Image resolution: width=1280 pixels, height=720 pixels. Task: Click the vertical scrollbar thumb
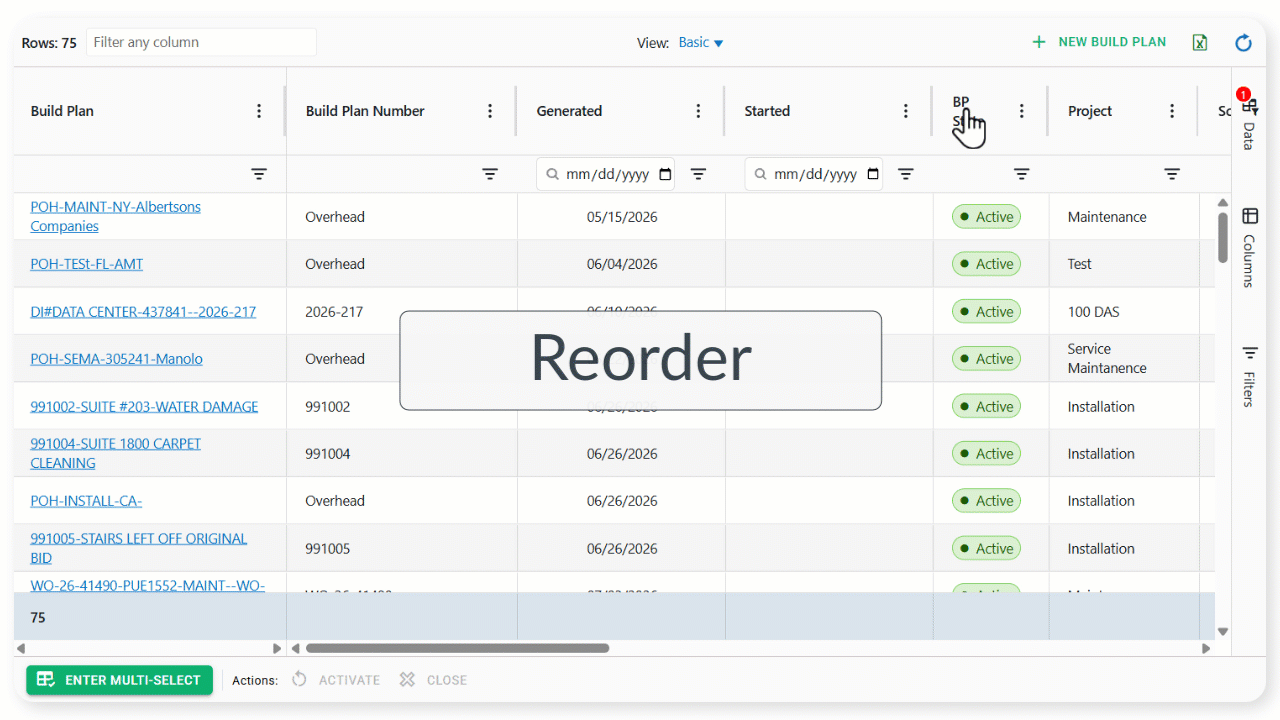coord(1223,238)
